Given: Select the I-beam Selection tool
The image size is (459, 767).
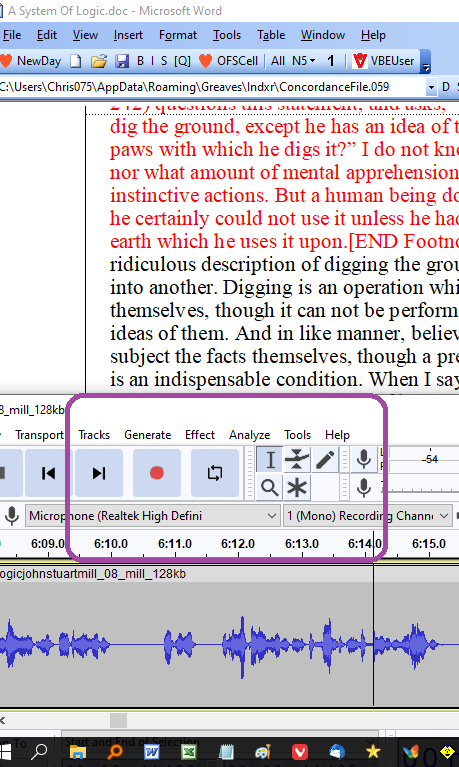Looking at the screenshot, I should [x=270, y=460].
